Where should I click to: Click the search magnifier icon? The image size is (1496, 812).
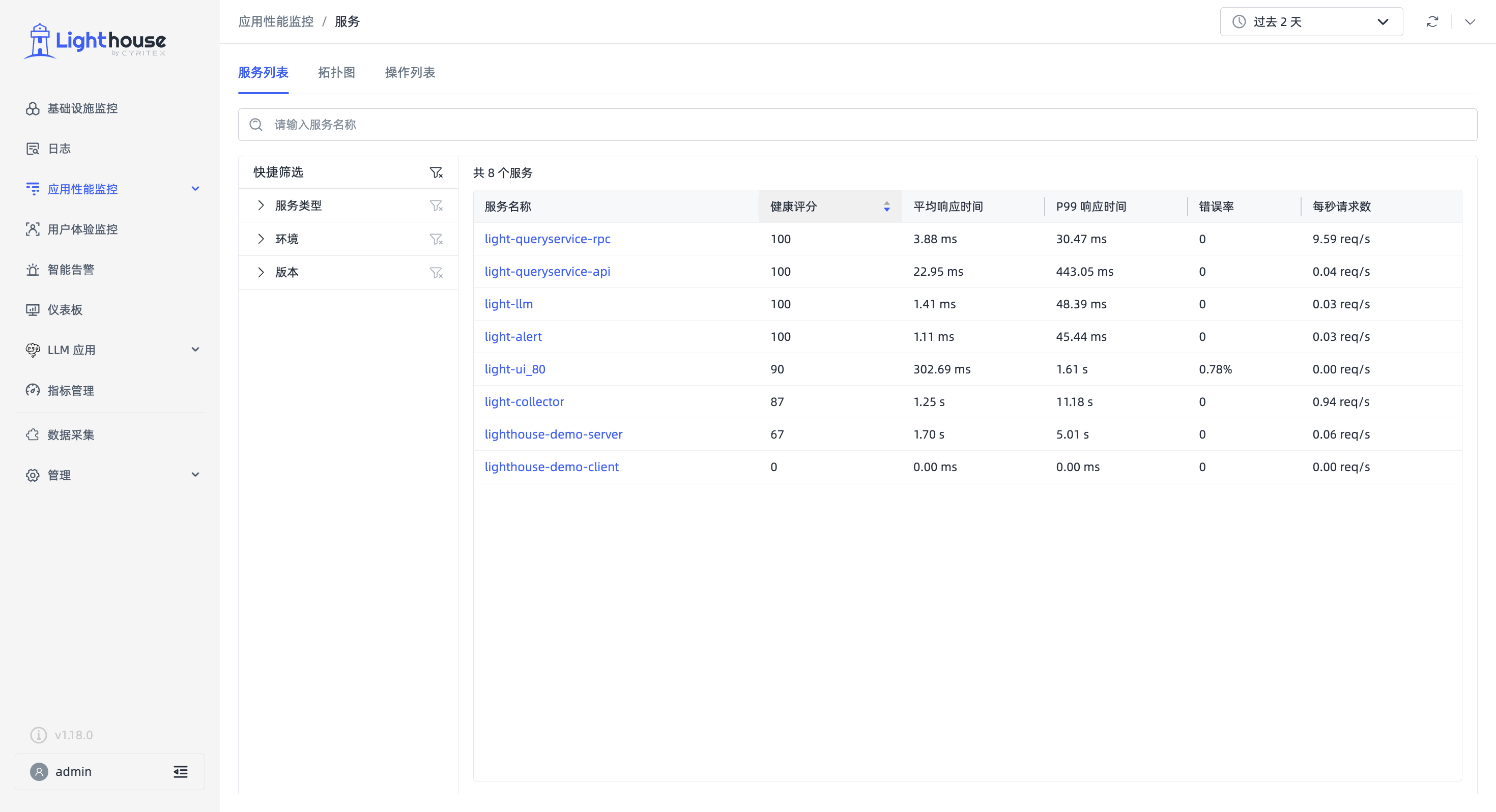pos(255,124)
